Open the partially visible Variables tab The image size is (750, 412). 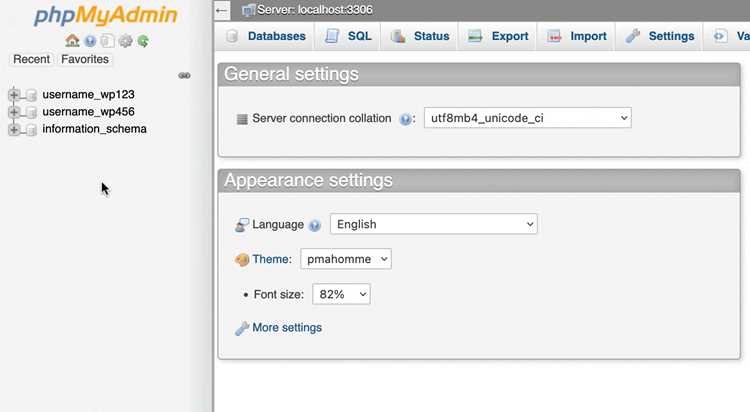click(x=729, y=36)
